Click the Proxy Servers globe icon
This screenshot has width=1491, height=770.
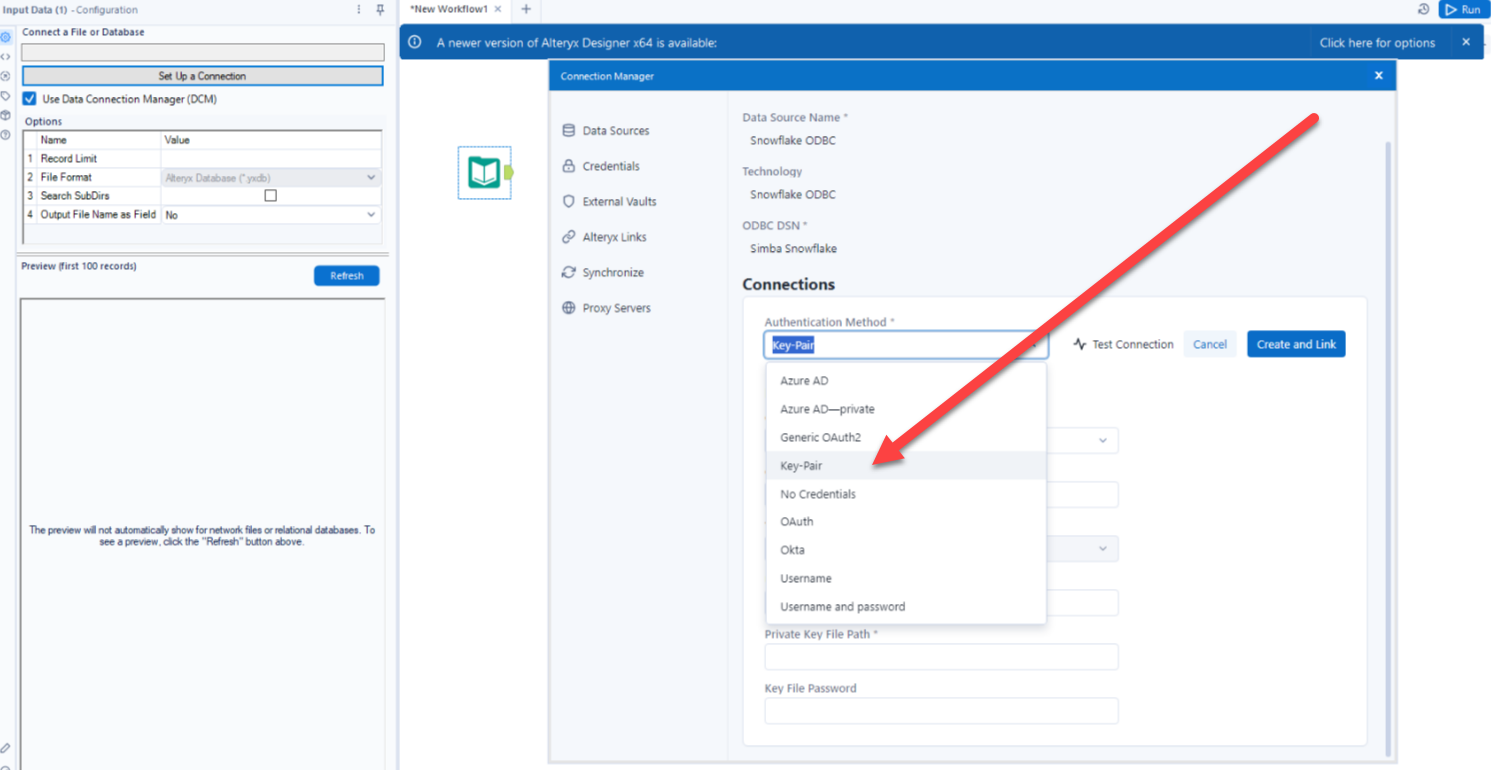[569, 308]
